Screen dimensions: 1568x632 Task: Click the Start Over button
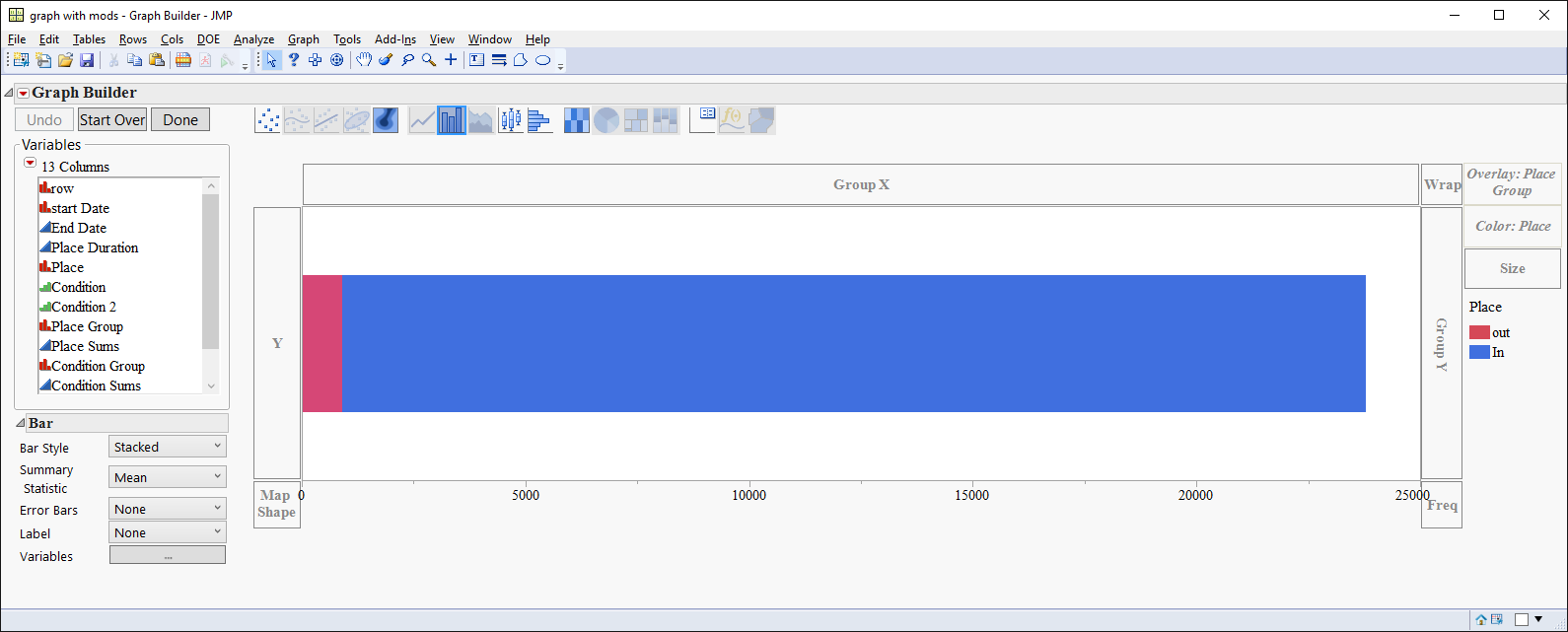point(112,120)
